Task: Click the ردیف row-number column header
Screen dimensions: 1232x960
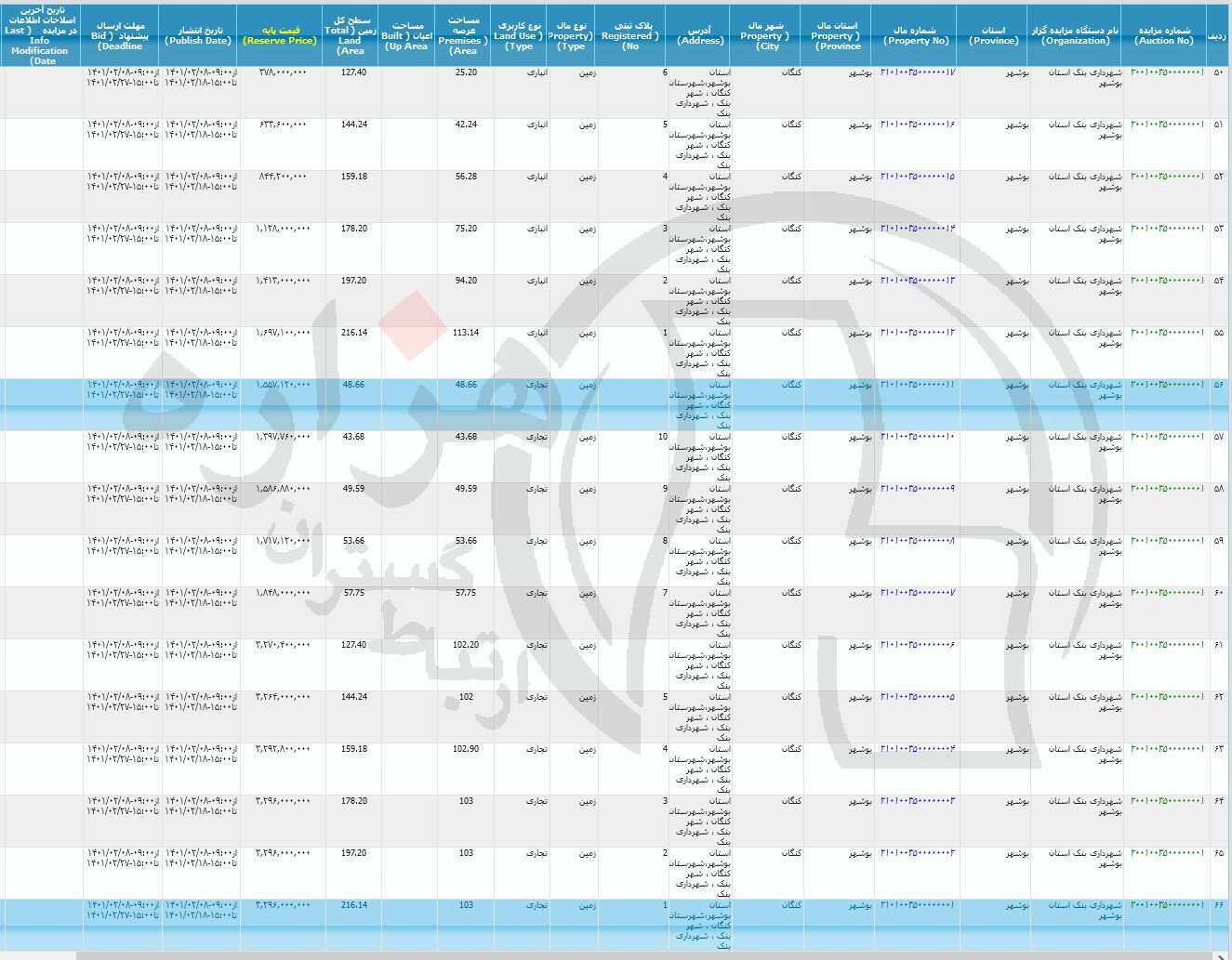Action: 1217,35
